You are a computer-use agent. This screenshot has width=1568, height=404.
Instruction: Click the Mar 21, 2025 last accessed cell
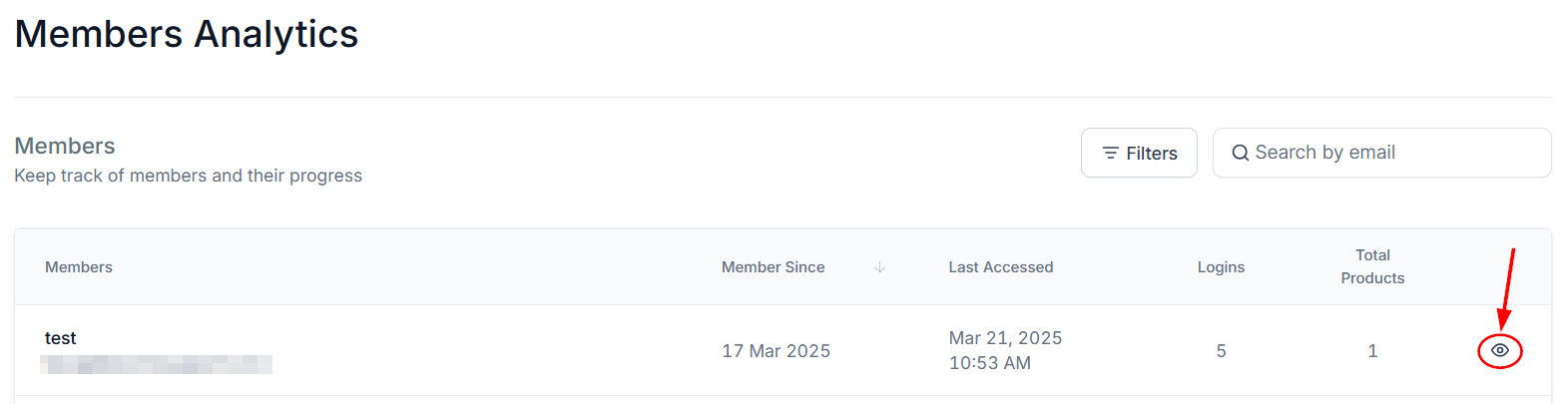tap(1005, 350)
